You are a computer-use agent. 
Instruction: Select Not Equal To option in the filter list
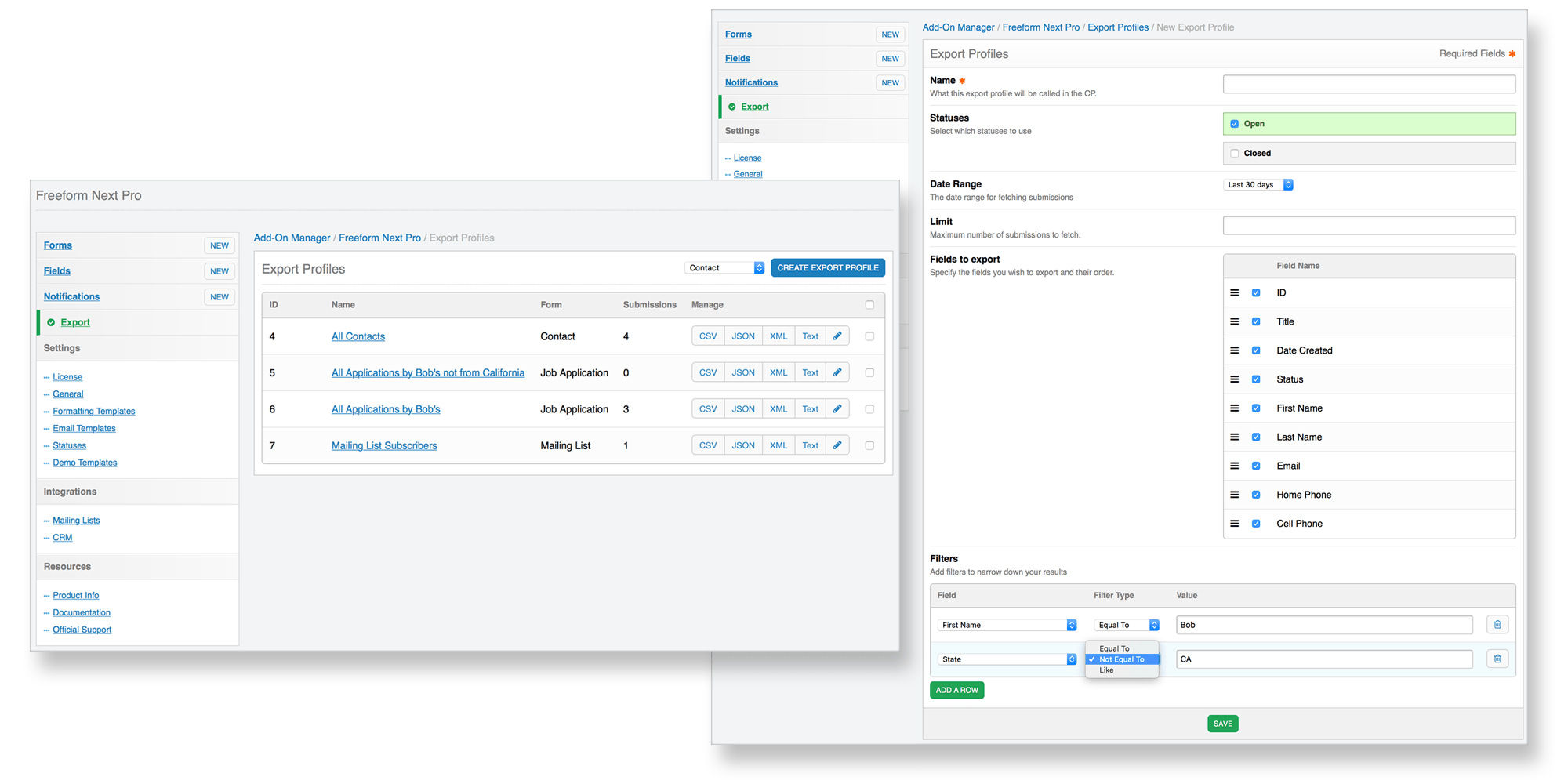pyautogui.click(x=1122, y=659)
